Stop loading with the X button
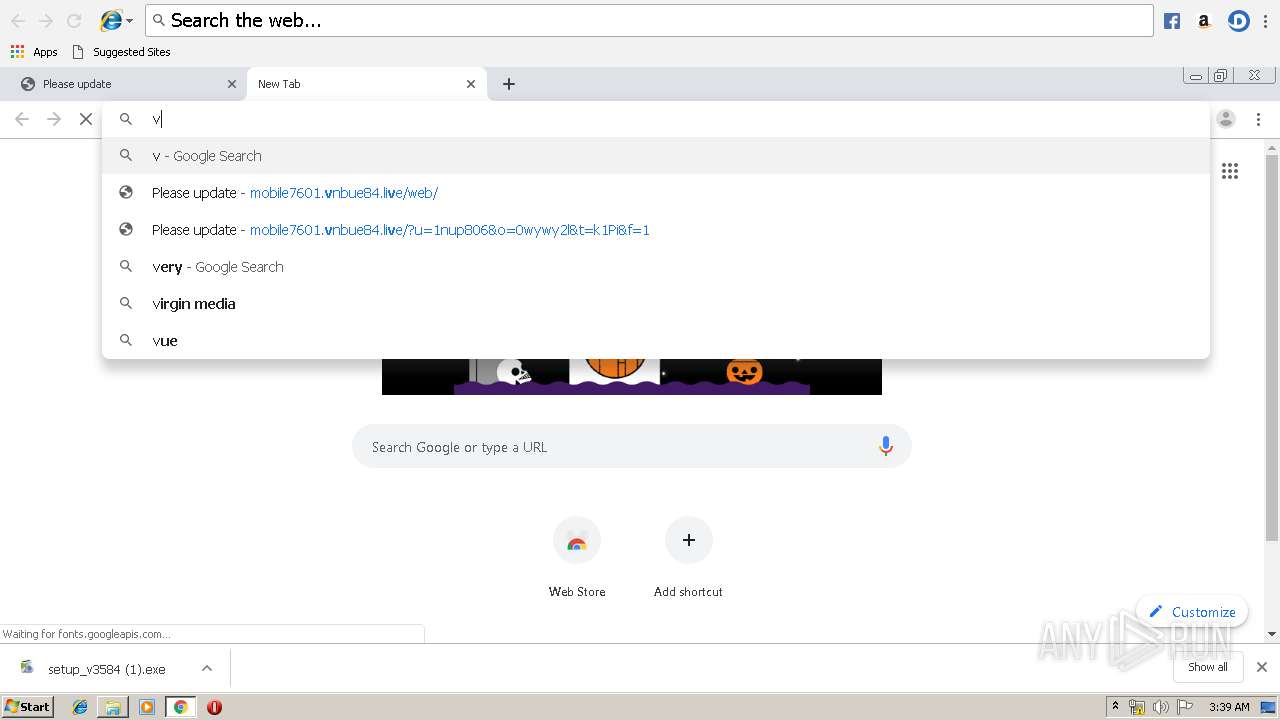The height and width of the screenshot is (720, 1280). 86,119
